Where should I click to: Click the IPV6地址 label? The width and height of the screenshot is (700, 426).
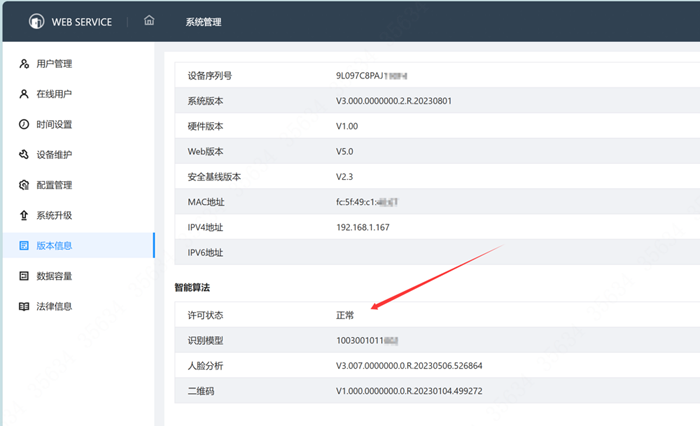click(x=205, y=253)
